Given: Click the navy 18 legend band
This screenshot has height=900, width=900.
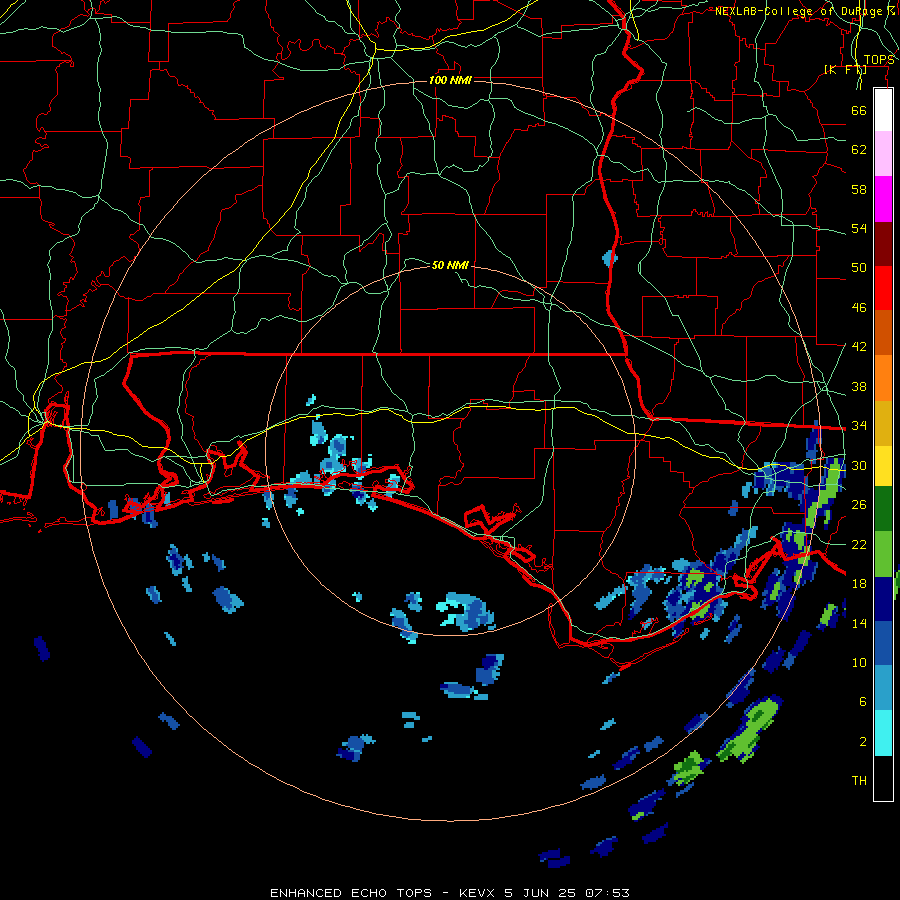Looking at the screenshot, I should tap(883, 599).
